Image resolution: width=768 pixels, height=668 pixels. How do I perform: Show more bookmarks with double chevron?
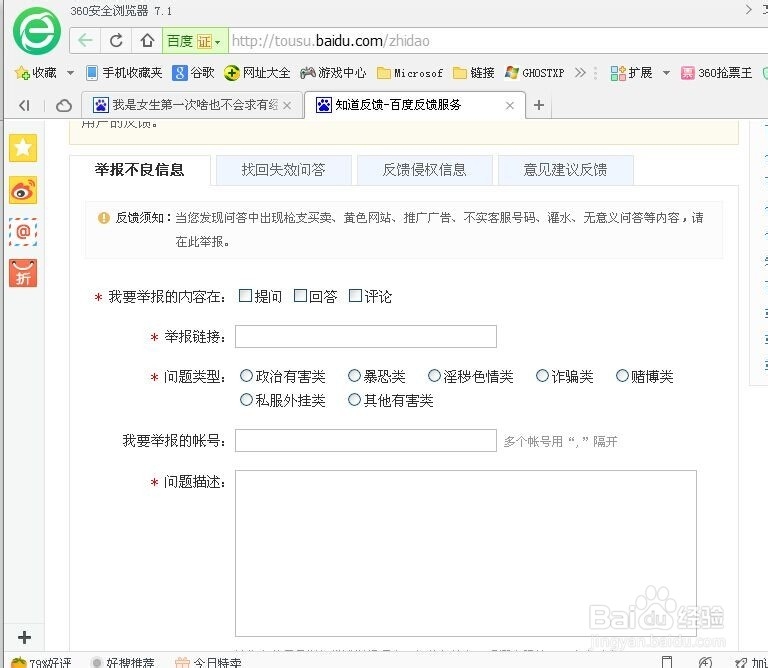pyautogui.click(x=580, y=73)
